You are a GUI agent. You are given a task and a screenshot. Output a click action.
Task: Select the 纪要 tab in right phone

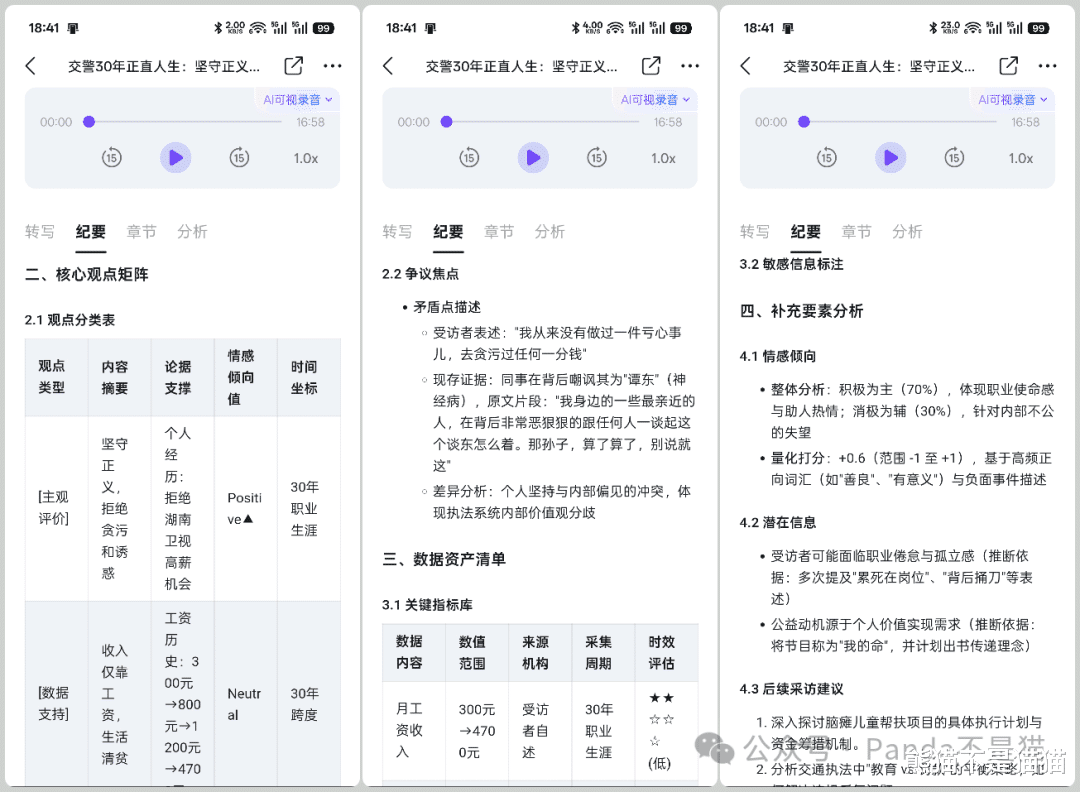805,231
